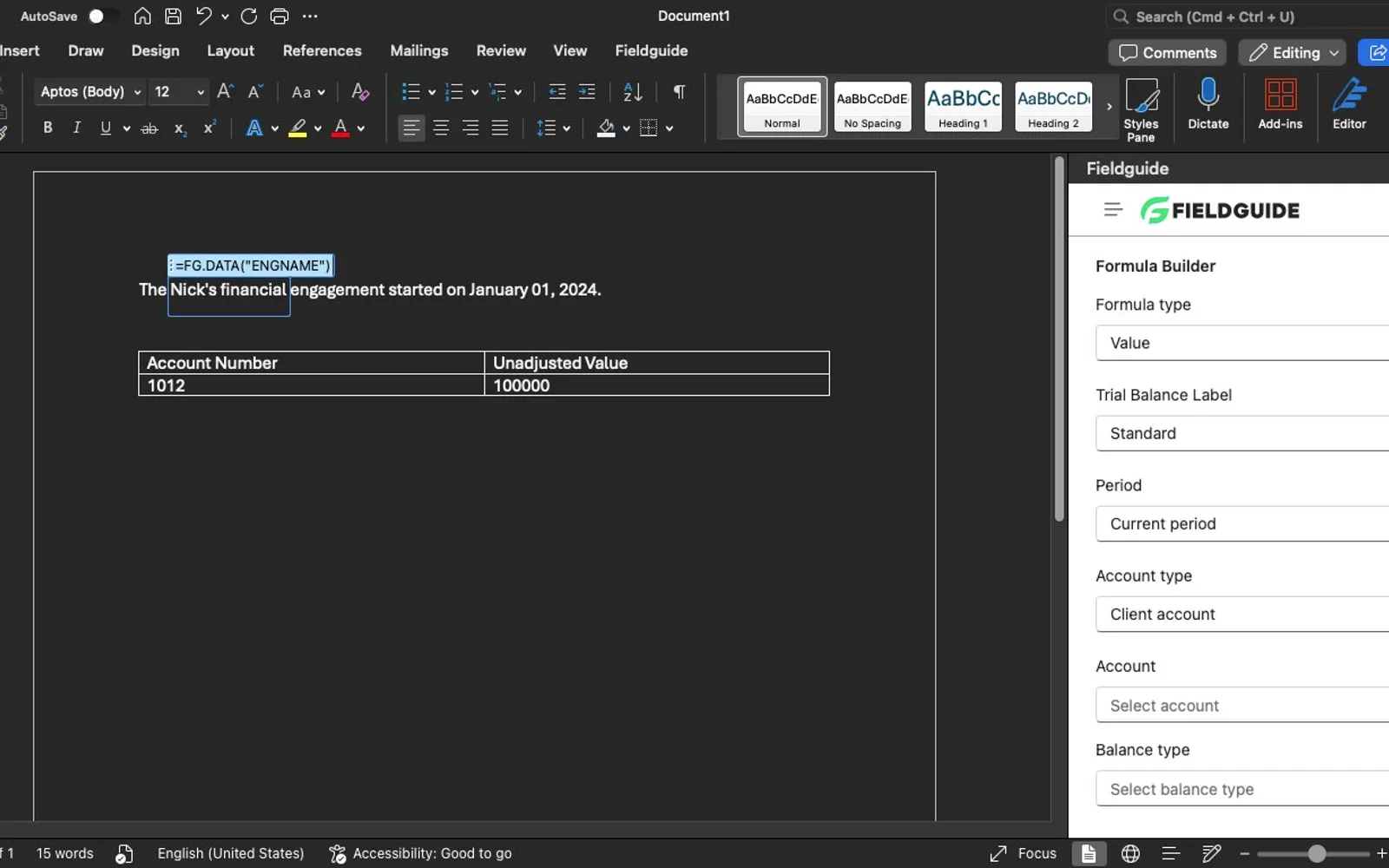
Task: Decrease indent of the paragraph
Action: pos(557,91)
